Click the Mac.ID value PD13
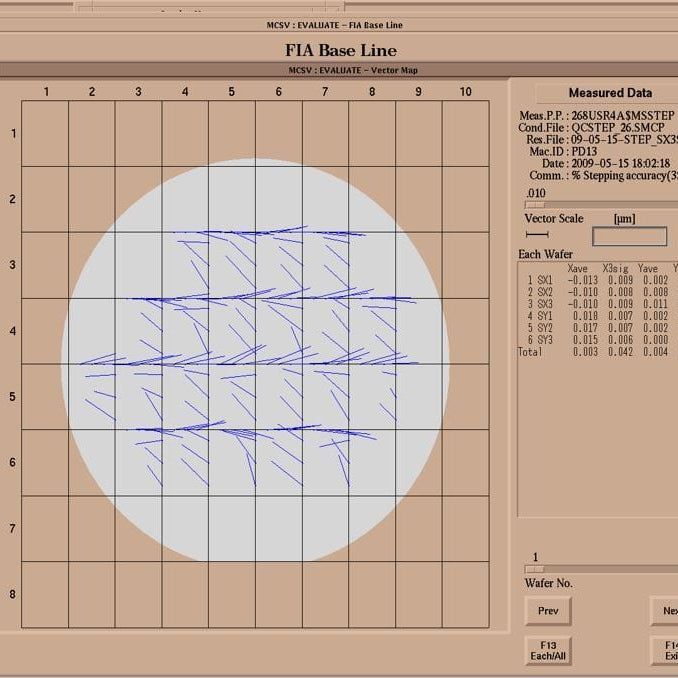The image size is (678, 678). 584,152
